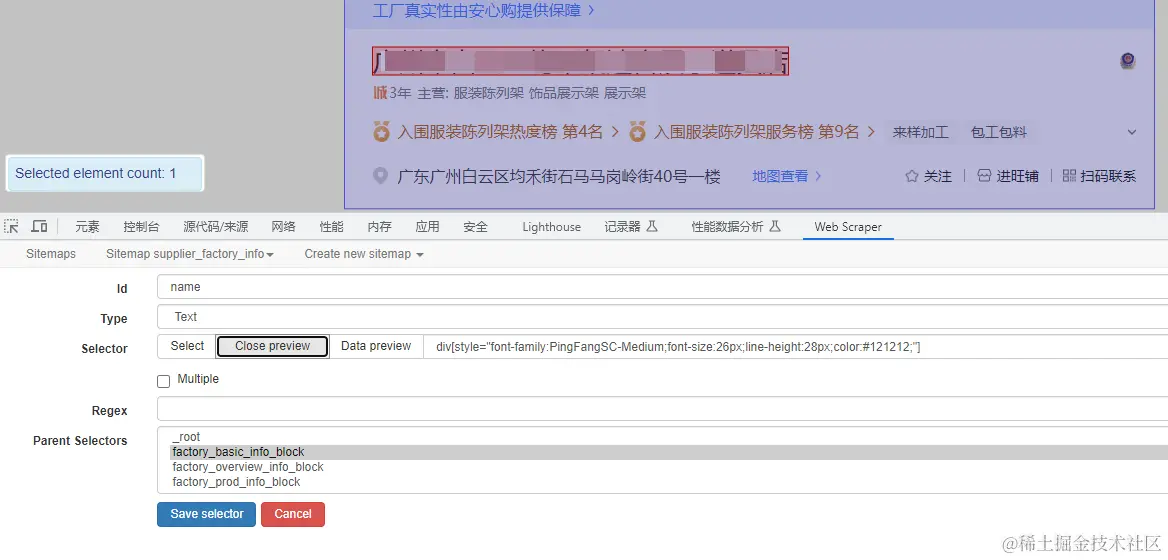Open the 网络 tab

[283, 227]
